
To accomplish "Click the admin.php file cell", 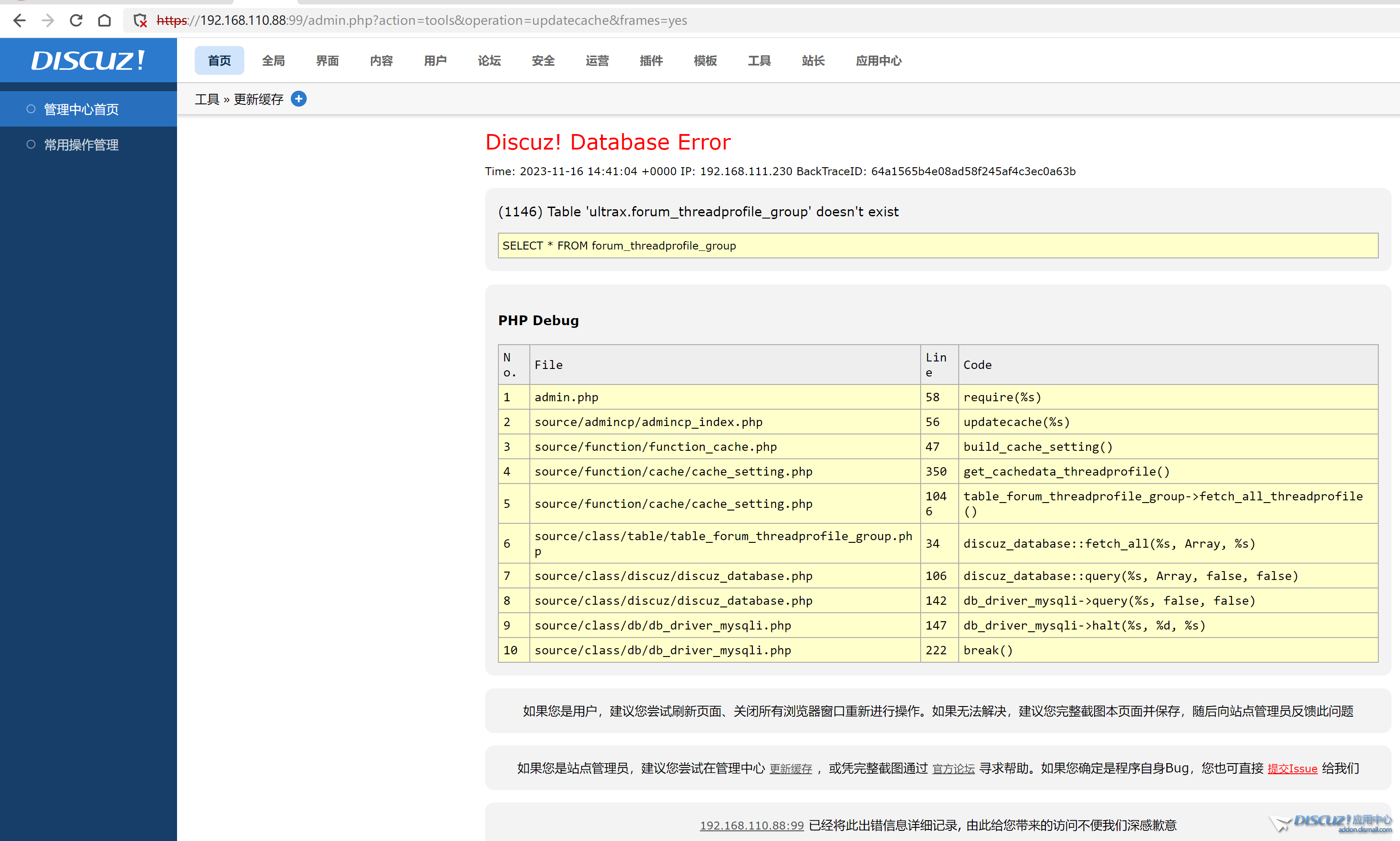I will tap(725, 397).
